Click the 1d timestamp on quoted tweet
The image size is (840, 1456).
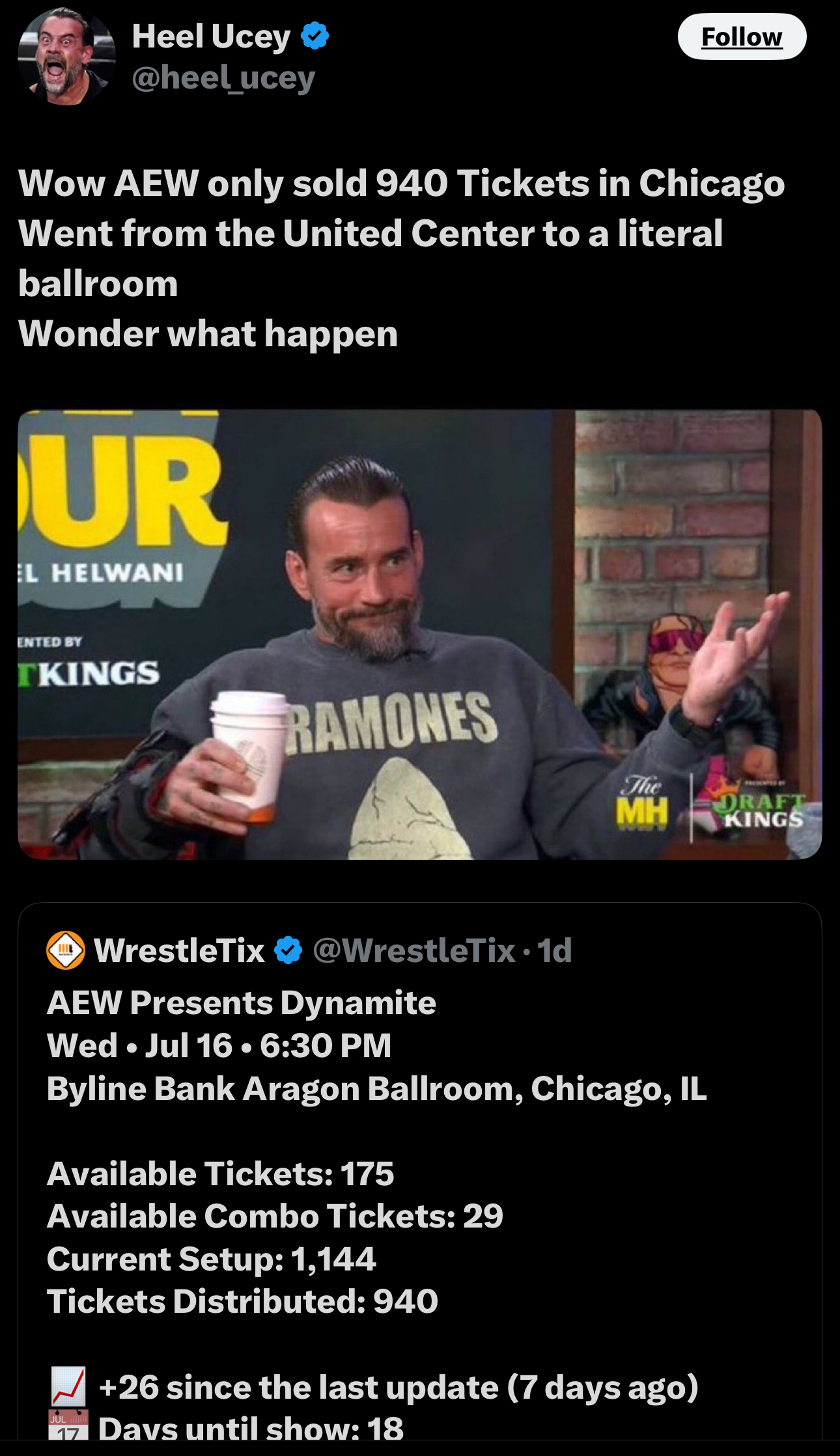point(555,950)
